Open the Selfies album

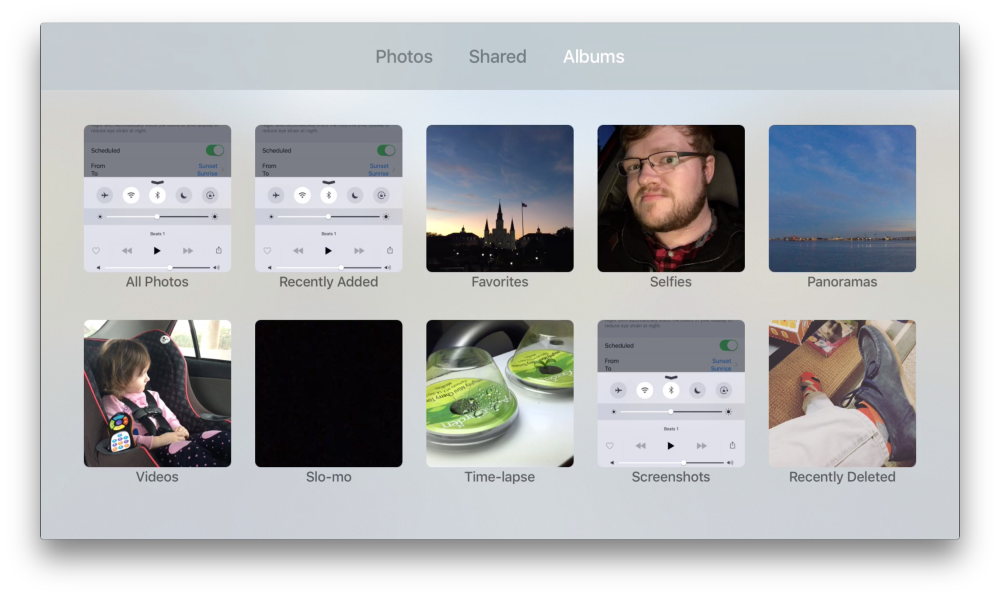(x=671, y=198)
